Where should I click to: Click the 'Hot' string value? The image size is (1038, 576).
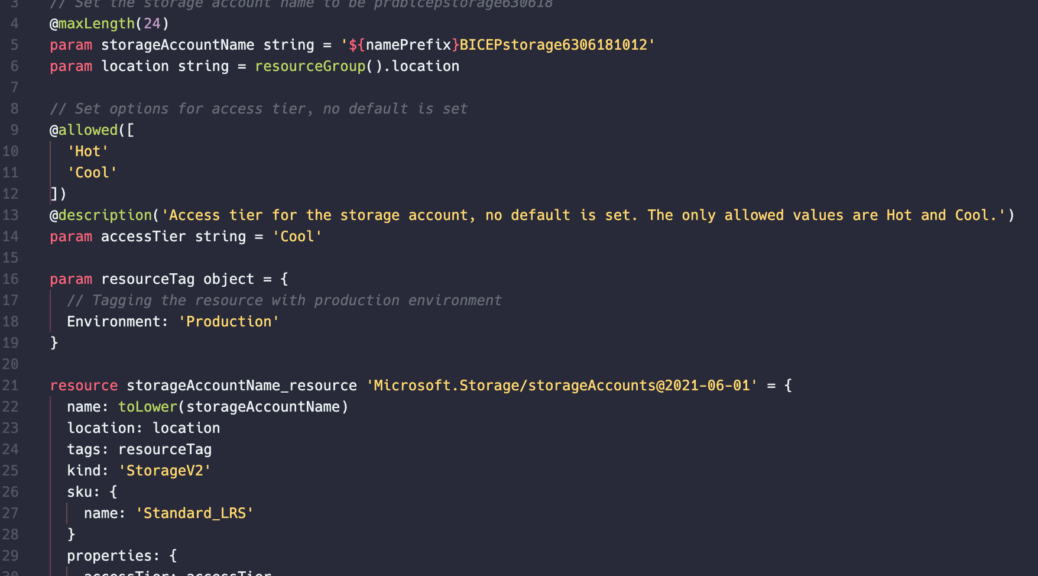(87, 151)
